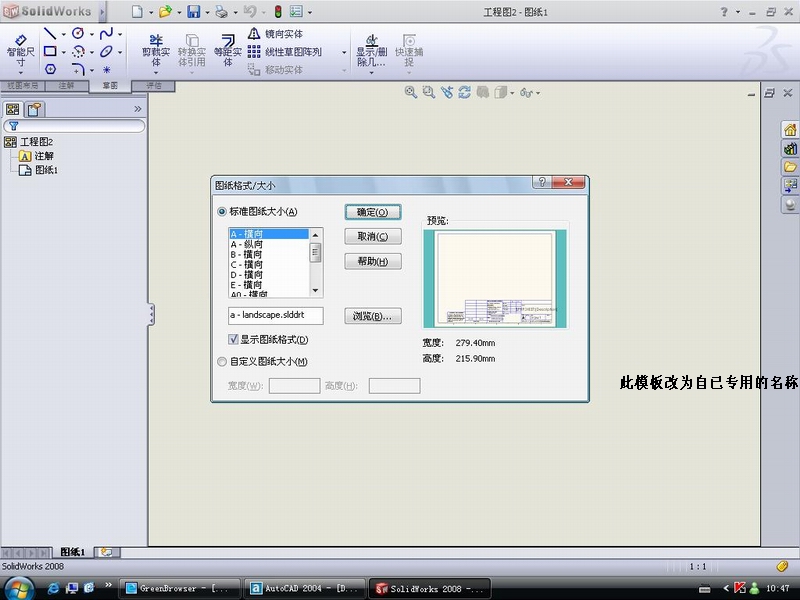Image resolution: width=800 pixels, height=600 pixels.
Task: Click Mirror Entities (镜向实体) tool
Action: [x=276, y=34]
